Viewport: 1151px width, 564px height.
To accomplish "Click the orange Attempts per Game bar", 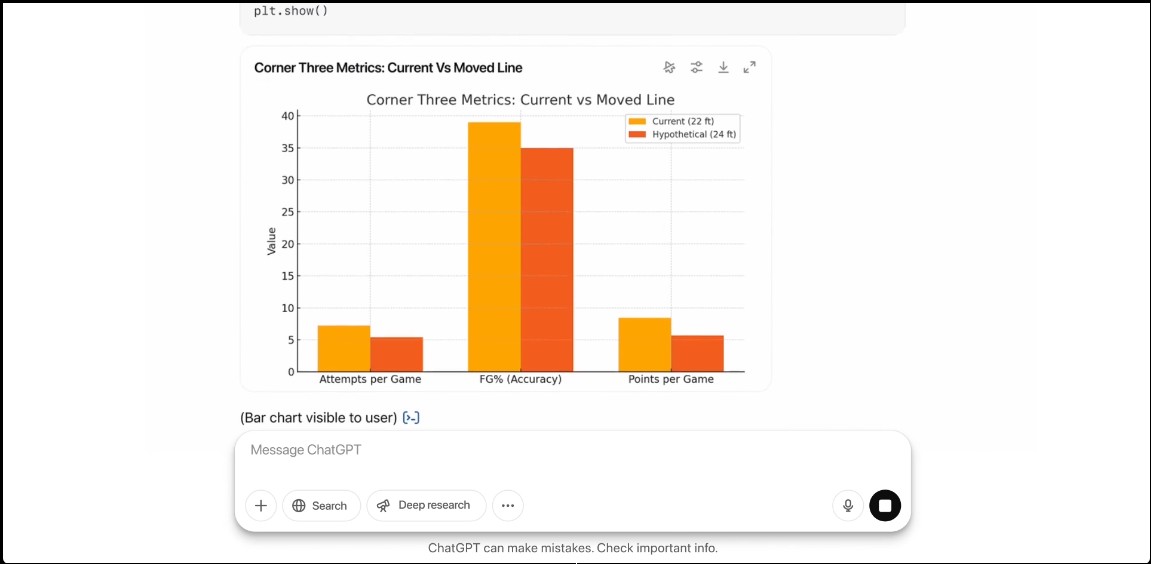I will point(344,349).
